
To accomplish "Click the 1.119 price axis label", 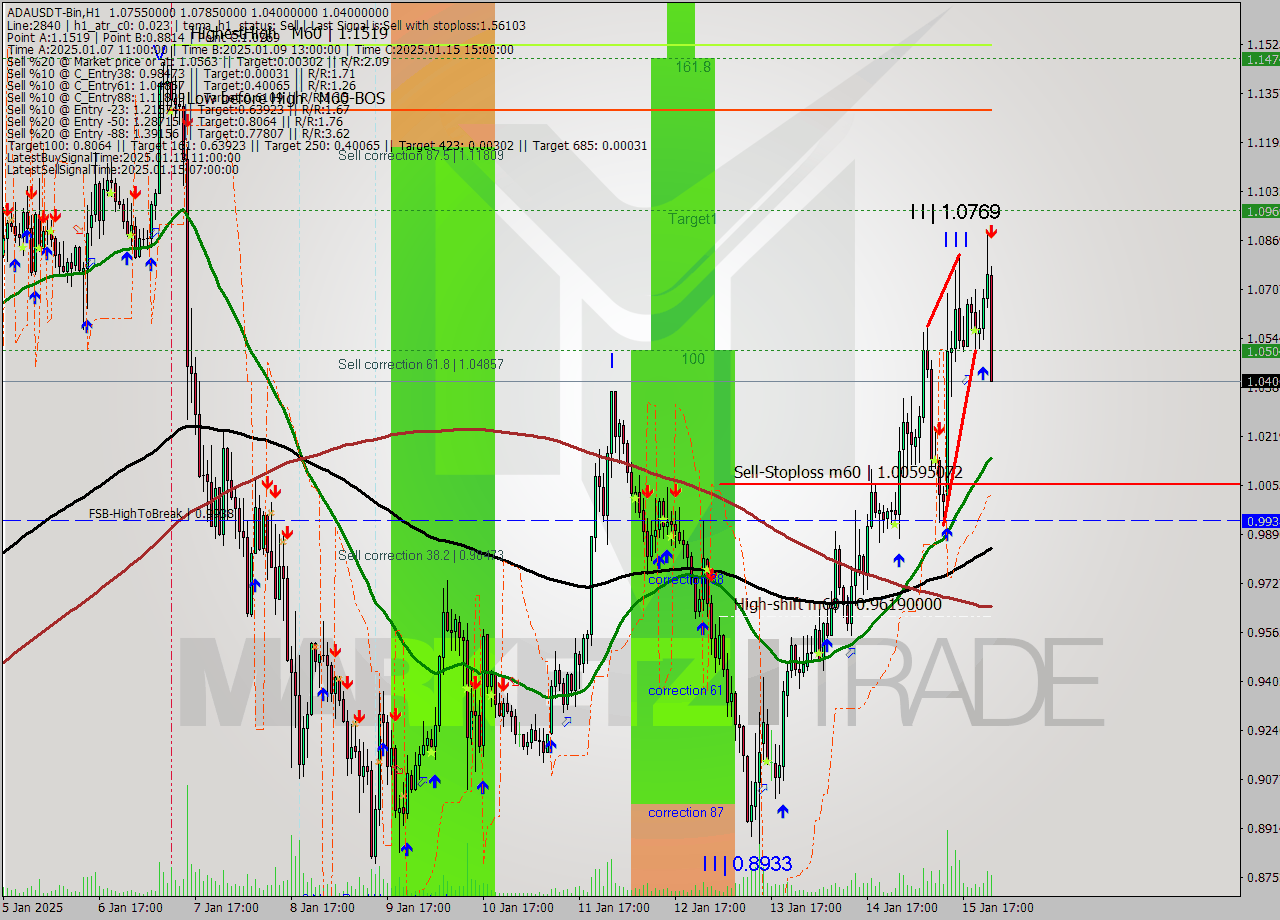I will 1263,143.
